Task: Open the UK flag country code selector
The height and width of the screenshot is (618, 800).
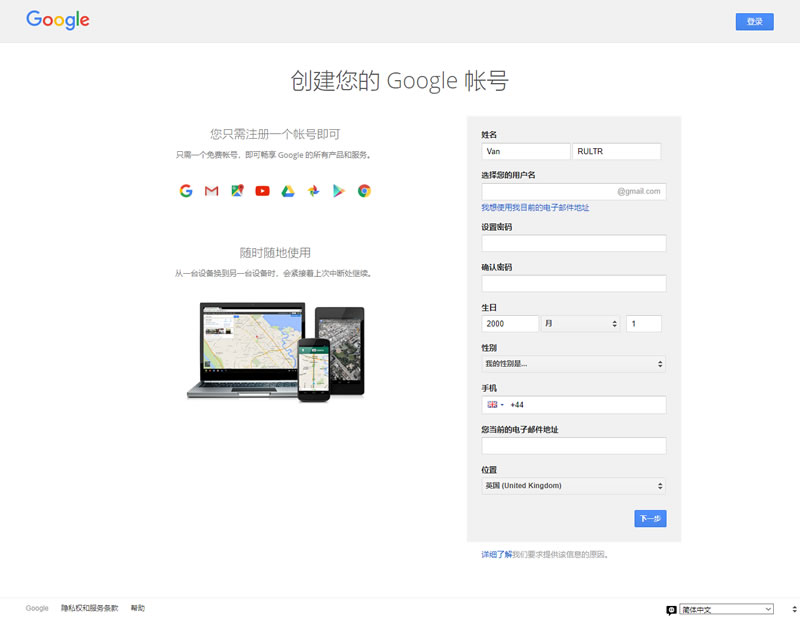Action: click(495, 405)
